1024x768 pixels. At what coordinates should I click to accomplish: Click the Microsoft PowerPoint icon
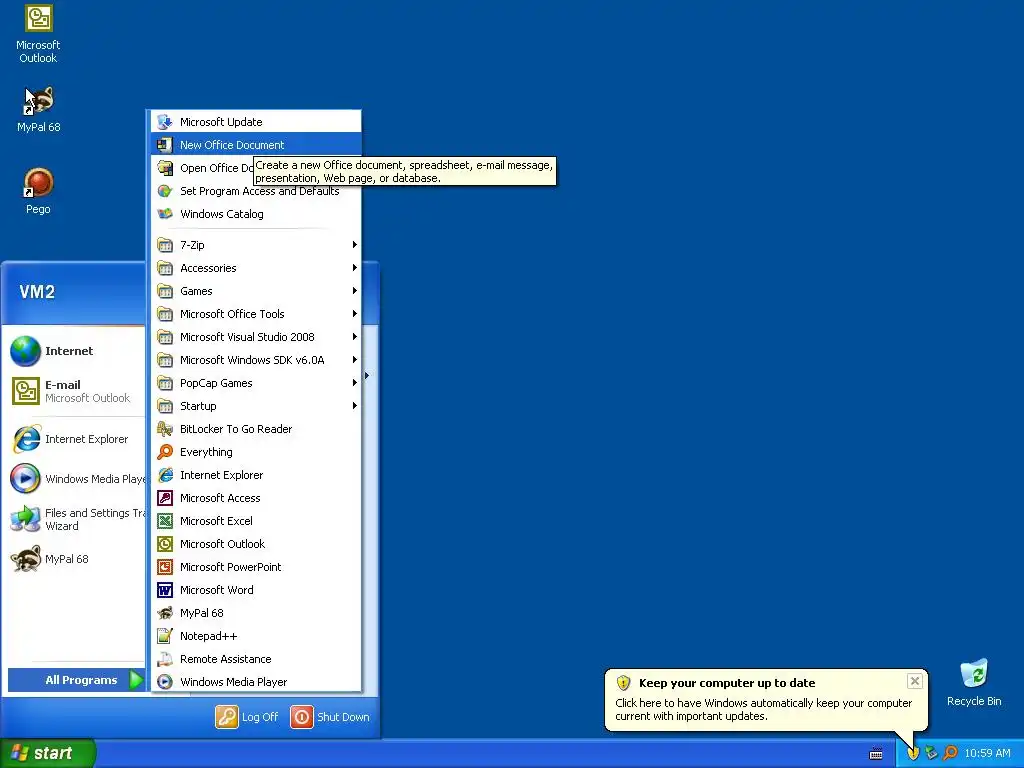click(165, 567)
